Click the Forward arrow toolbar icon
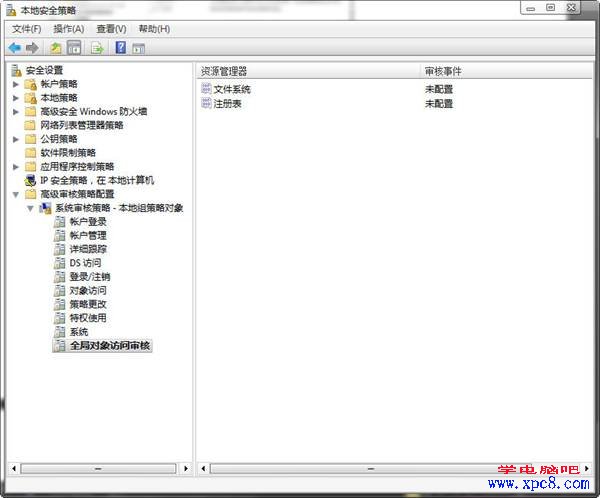Screen dimensions: 600x498 [32, 47]
